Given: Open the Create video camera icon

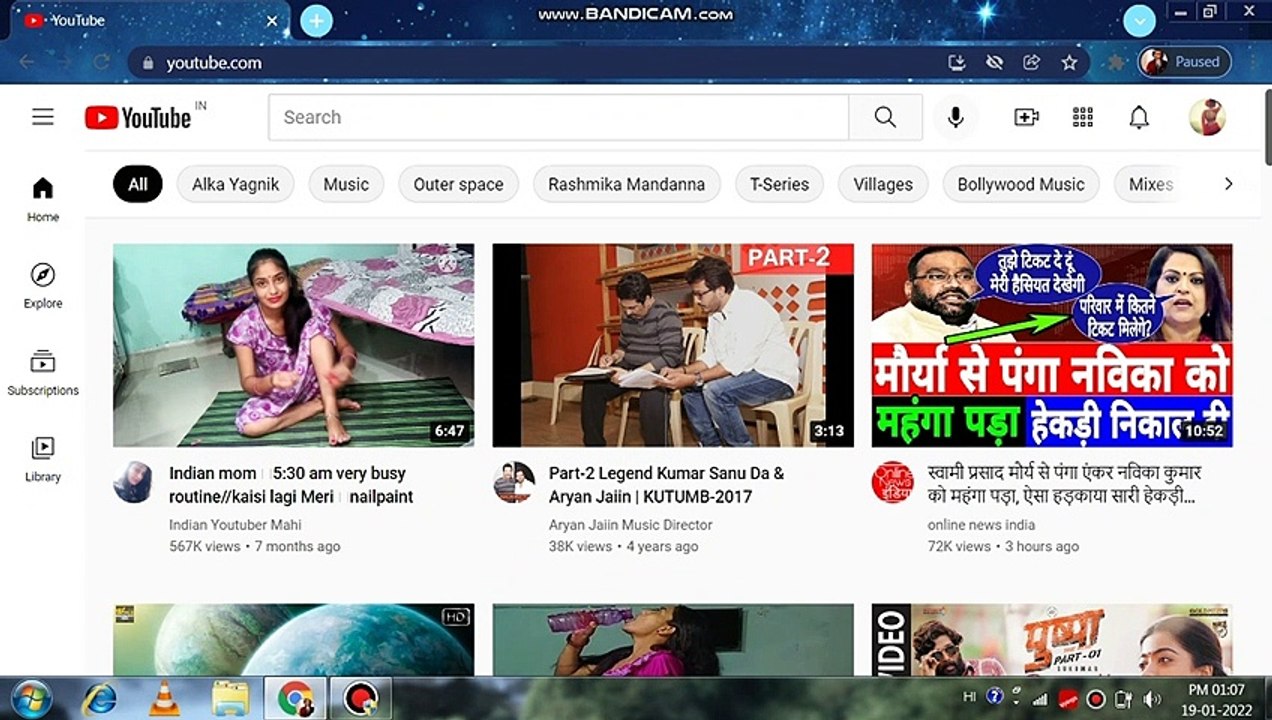Looking at the screenshot, I should pos(1027,117).
